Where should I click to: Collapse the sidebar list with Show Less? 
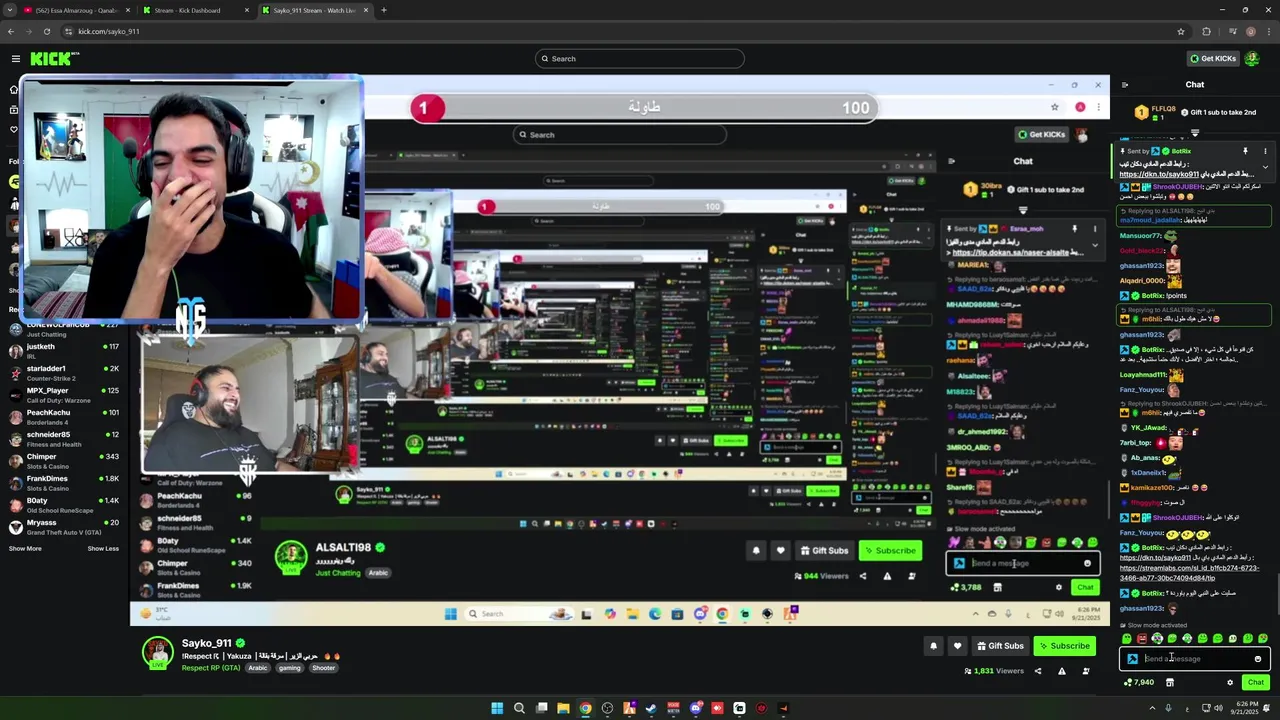103,548
